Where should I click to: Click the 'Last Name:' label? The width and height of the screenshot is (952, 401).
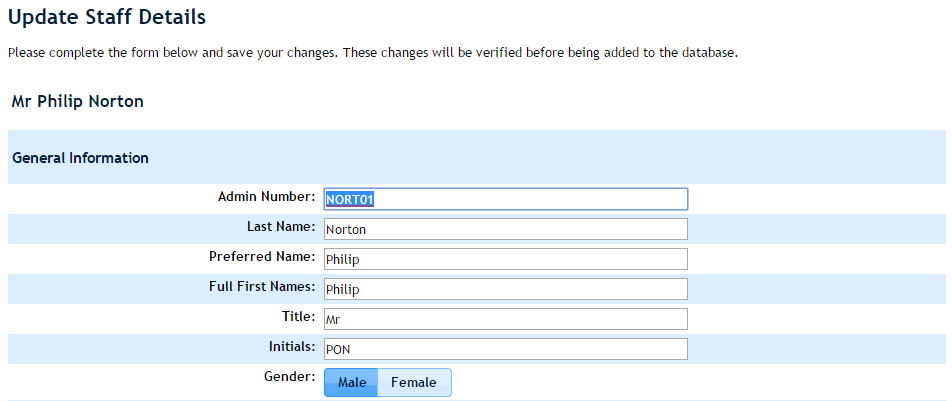[x=281, y=227]
